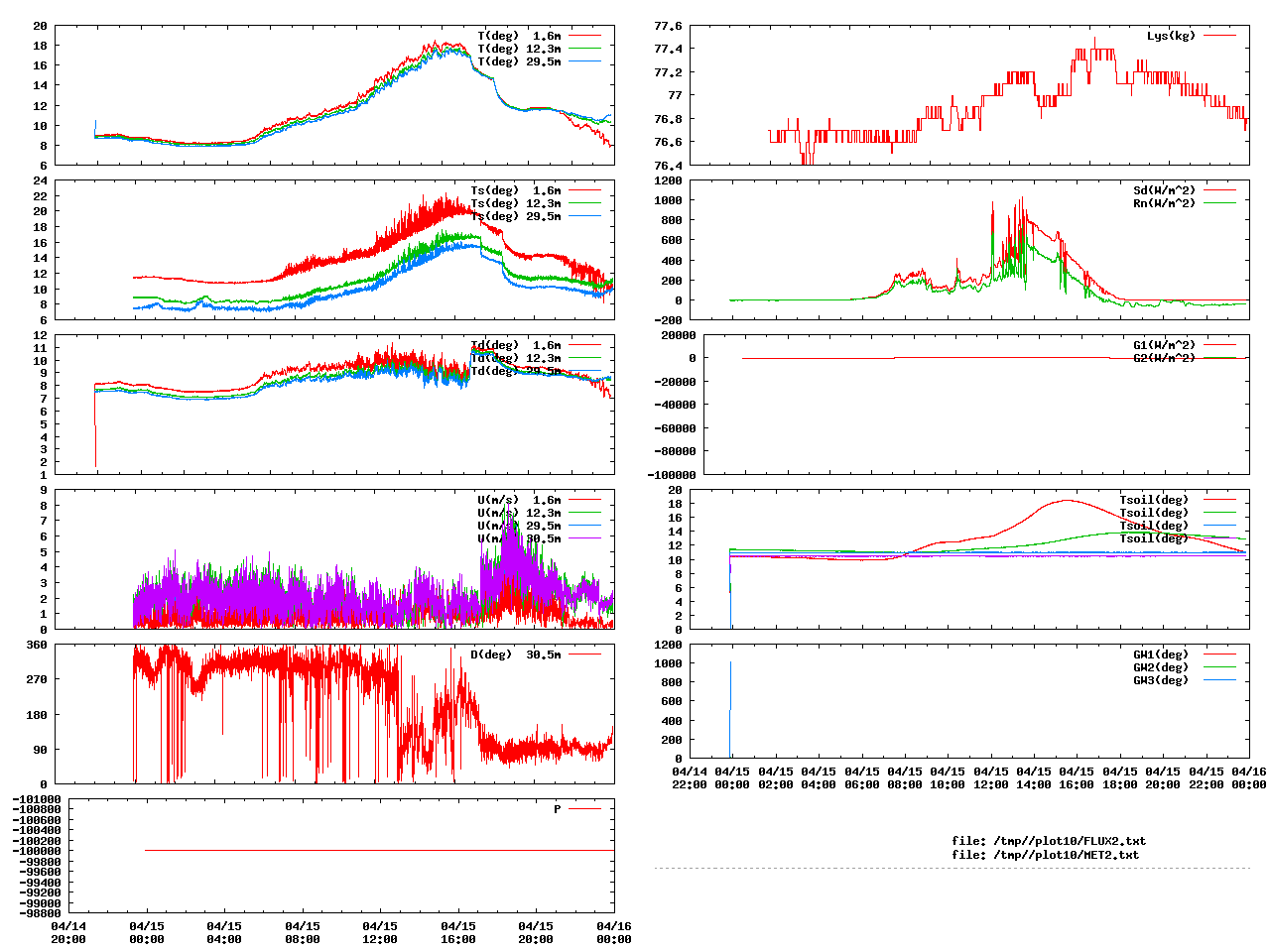Click the 'G1(W/m^2)' legend label
The image size is (1270, 952).
pos(1165,345)
